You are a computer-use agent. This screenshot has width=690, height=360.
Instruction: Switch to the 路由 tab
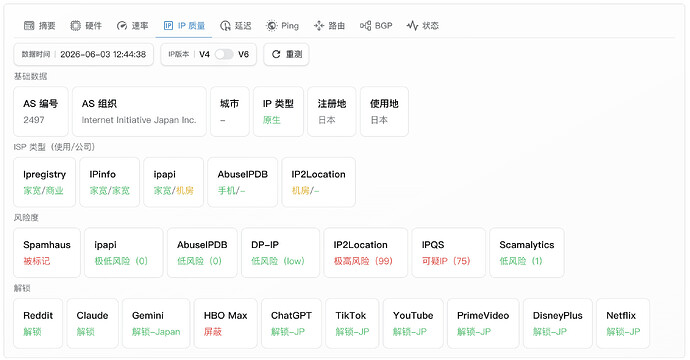[329, 26]
